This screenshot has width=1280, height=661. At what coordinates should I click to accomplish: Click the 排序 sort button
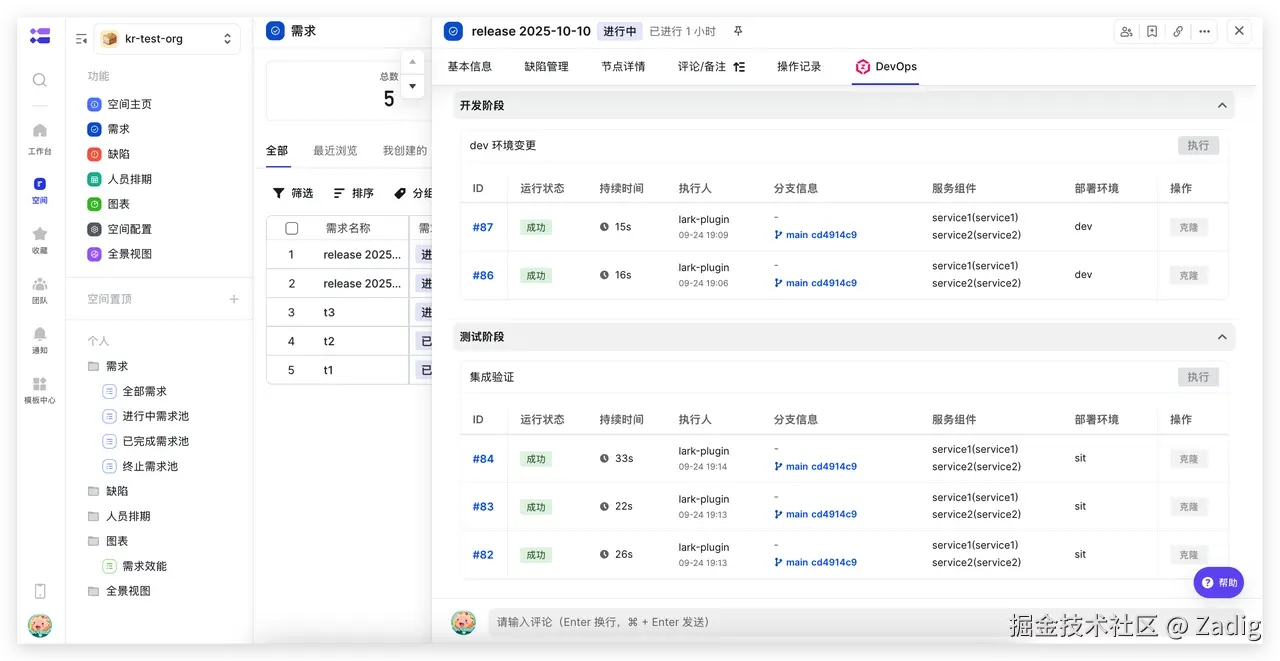(x=353, y=193)
